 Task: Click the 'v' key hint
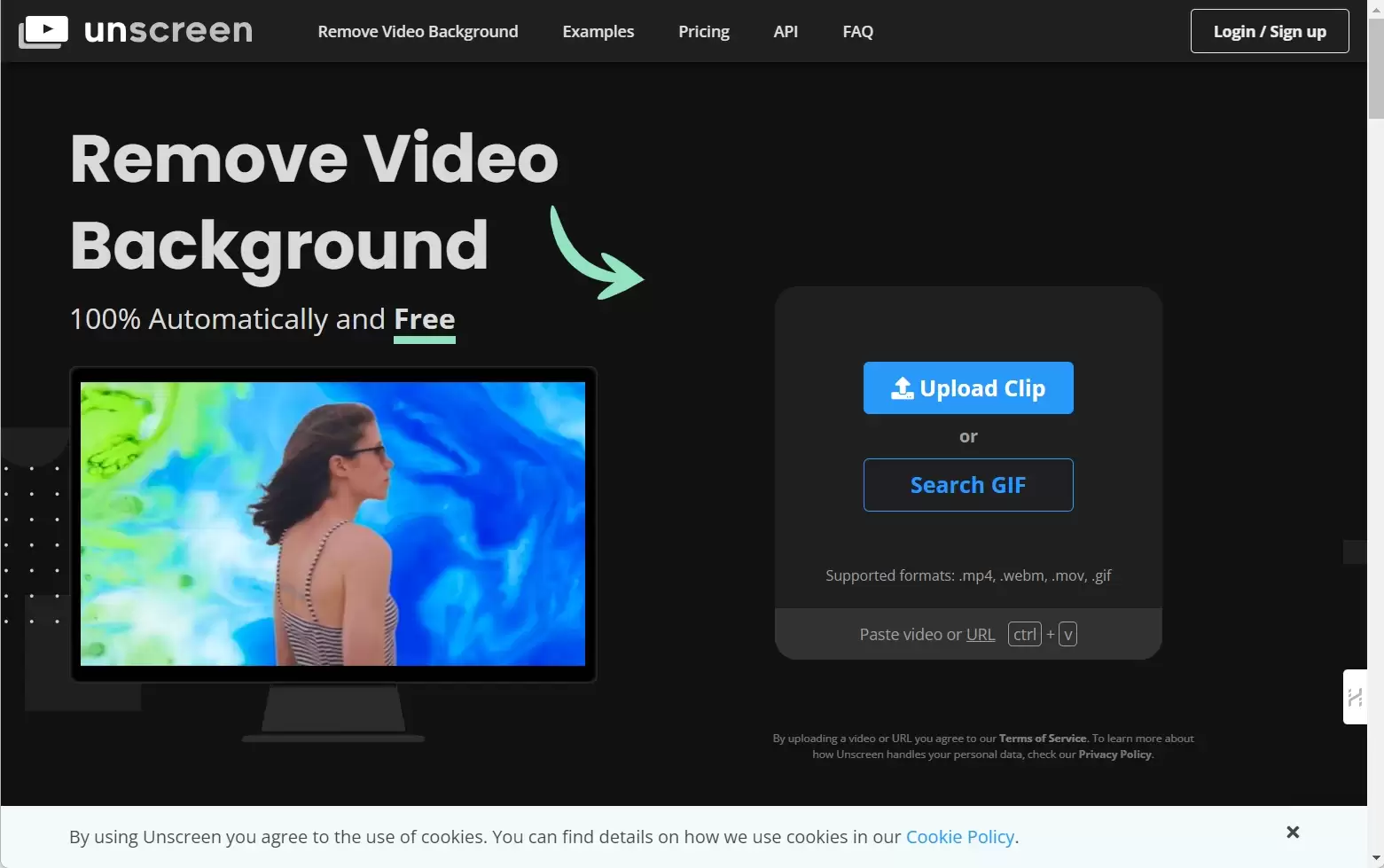1067,634
